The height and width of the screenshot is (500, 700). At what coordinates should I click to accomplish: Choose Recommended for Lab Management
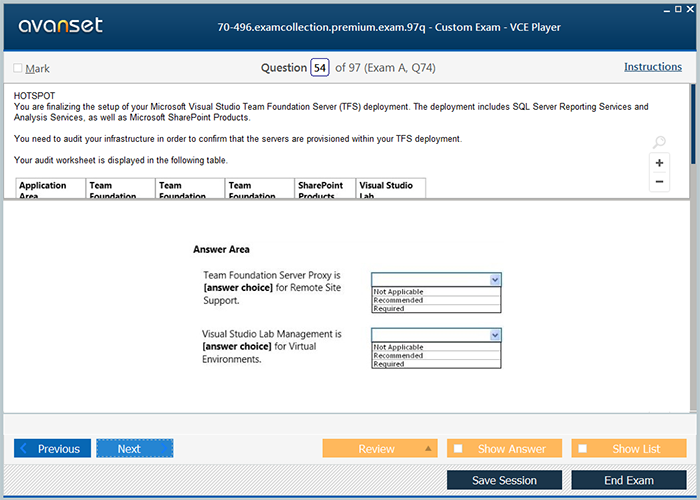pyautogui.click(x=436, y=355)
